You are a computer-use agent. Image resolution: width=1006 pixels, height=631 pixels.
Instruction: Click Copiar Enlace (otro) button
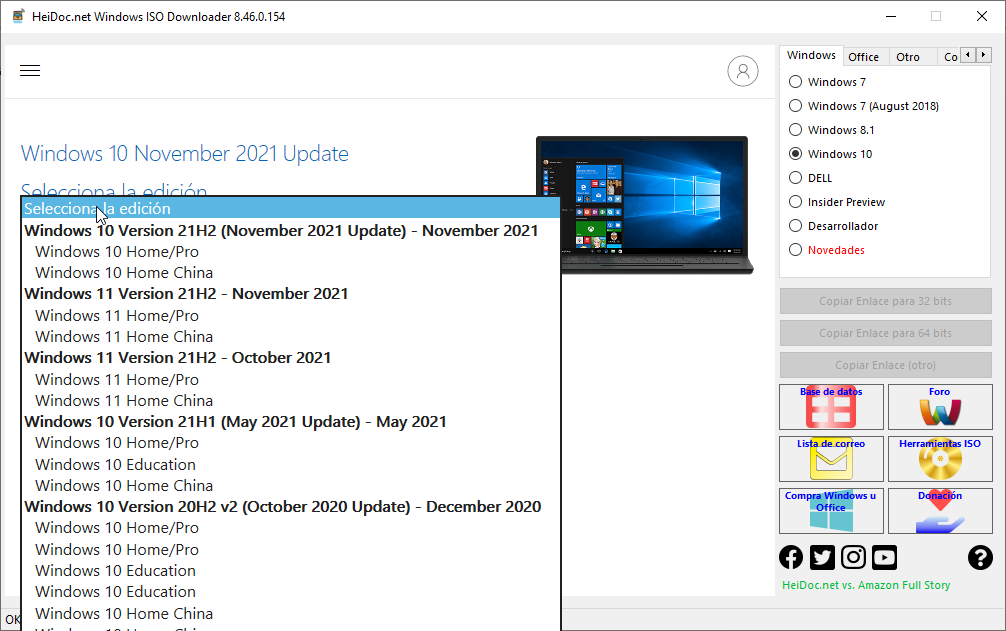point(885,365)
